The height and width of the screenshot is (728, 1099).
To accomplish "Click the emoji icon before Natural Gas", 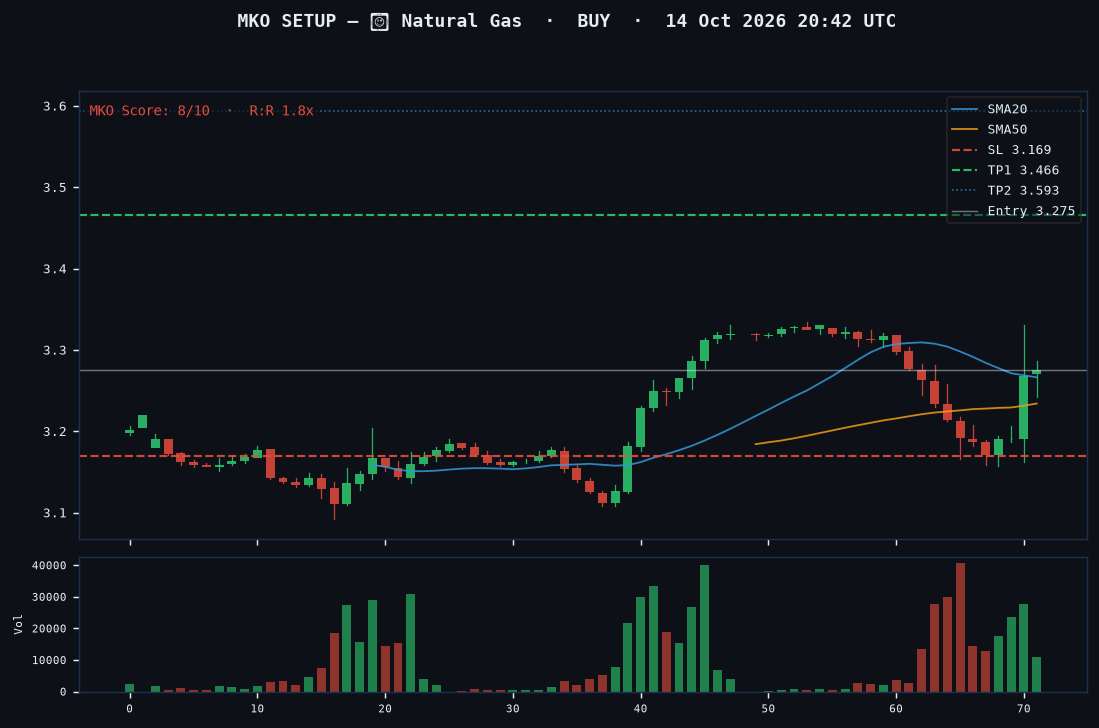I will tap(379, 22).
